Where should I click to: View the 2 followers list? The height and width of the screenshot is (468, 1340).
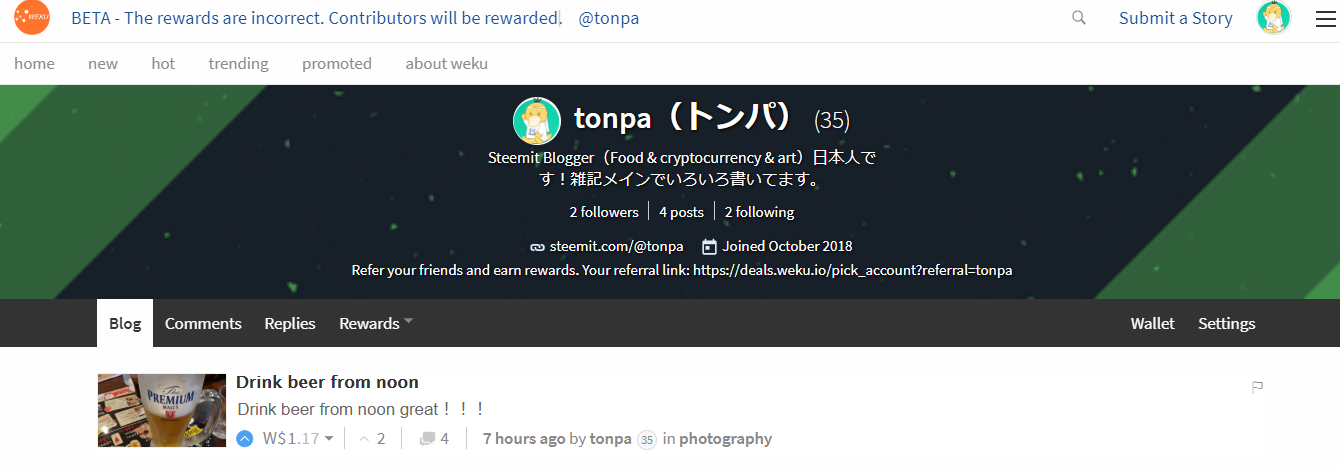click(x=604, y=212)
